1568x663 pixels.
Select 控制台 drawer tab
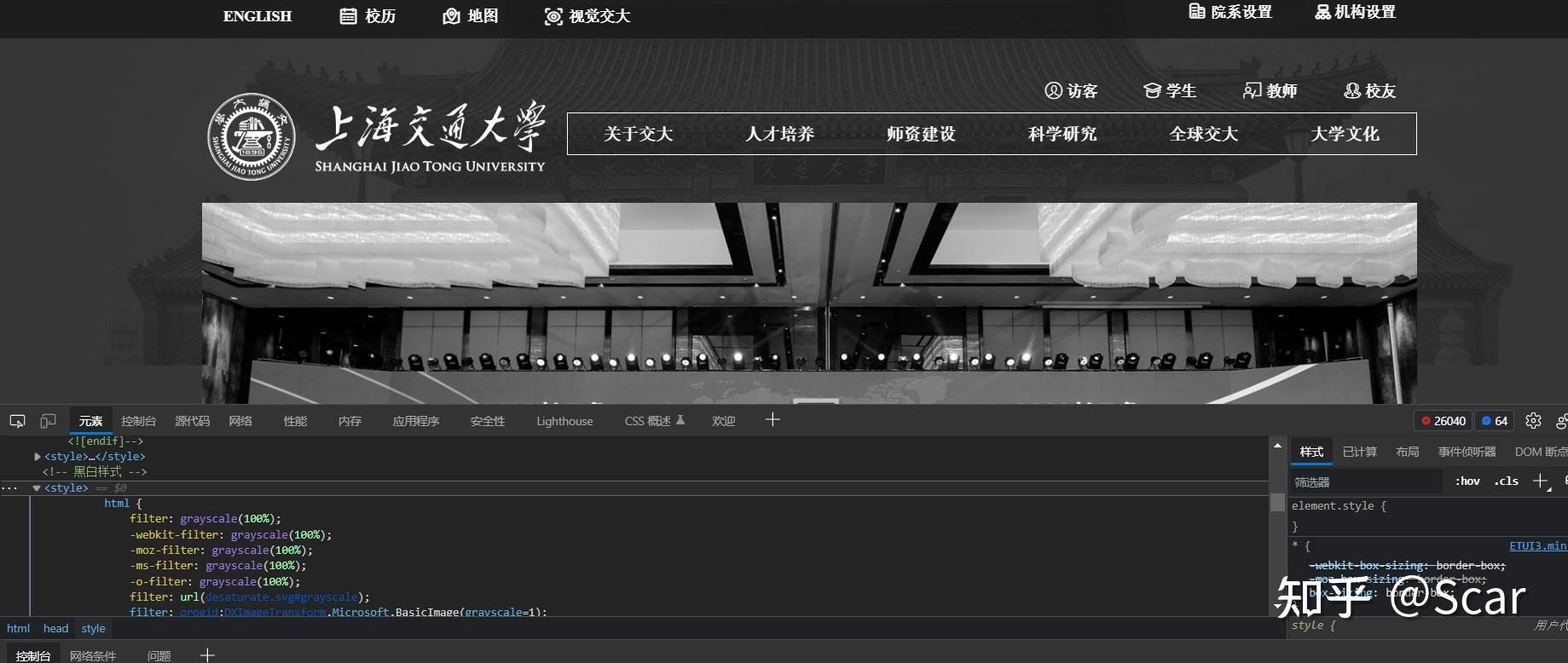(33, 656)
